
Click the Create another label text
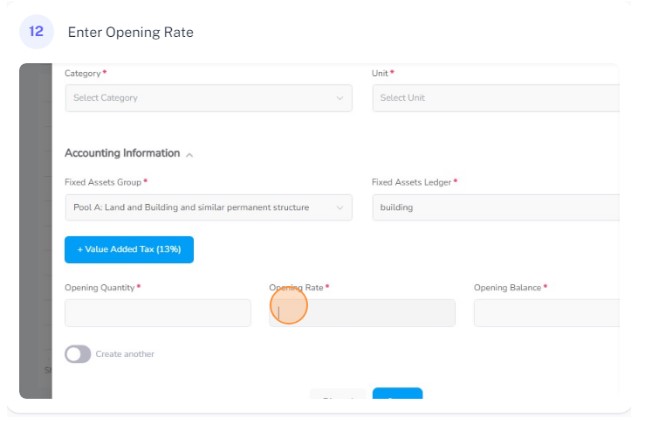[x=125, y=354]
